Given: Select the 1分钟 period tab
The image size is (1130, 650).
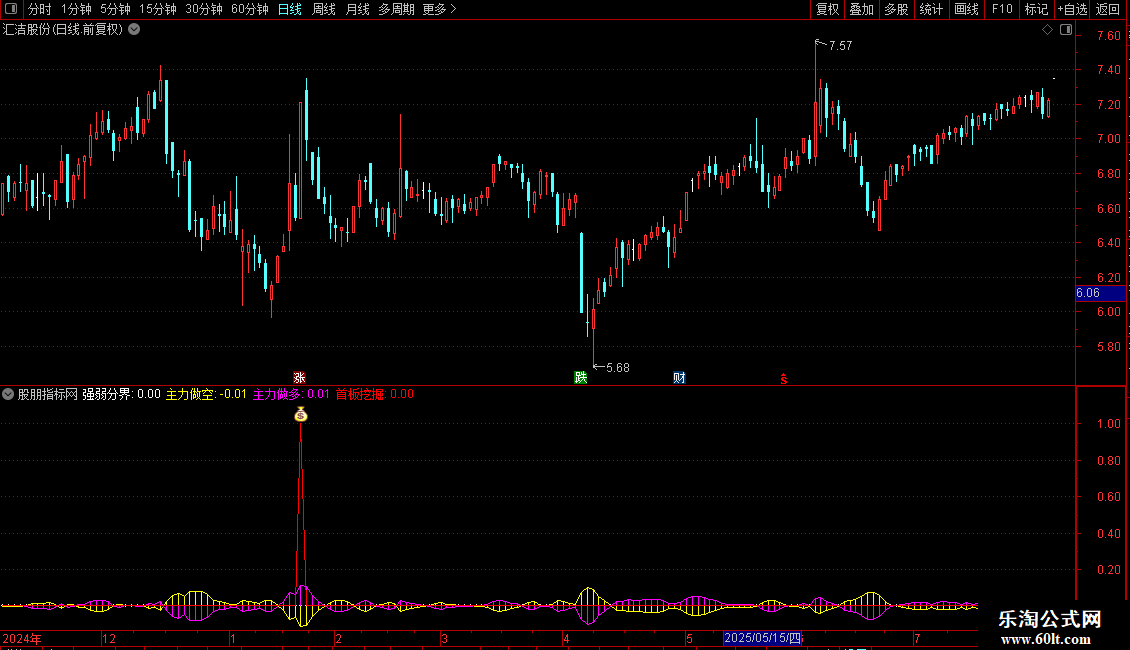Looking at the screenshot, I should point(76,9).
